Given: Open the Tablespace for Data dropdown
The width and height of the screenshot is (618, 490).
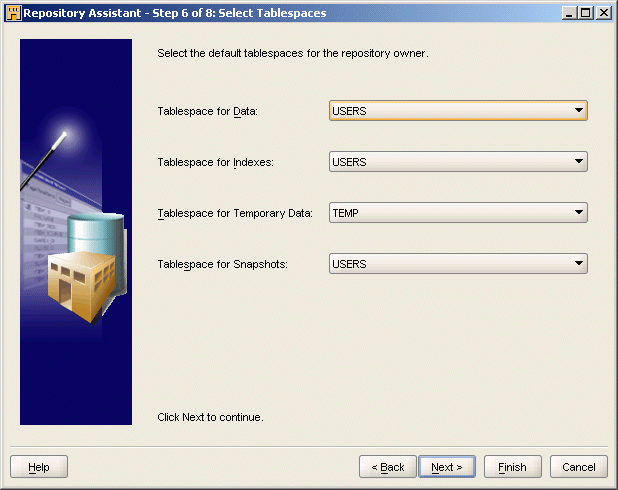Looking at the screenshot, I should point(458,111).
